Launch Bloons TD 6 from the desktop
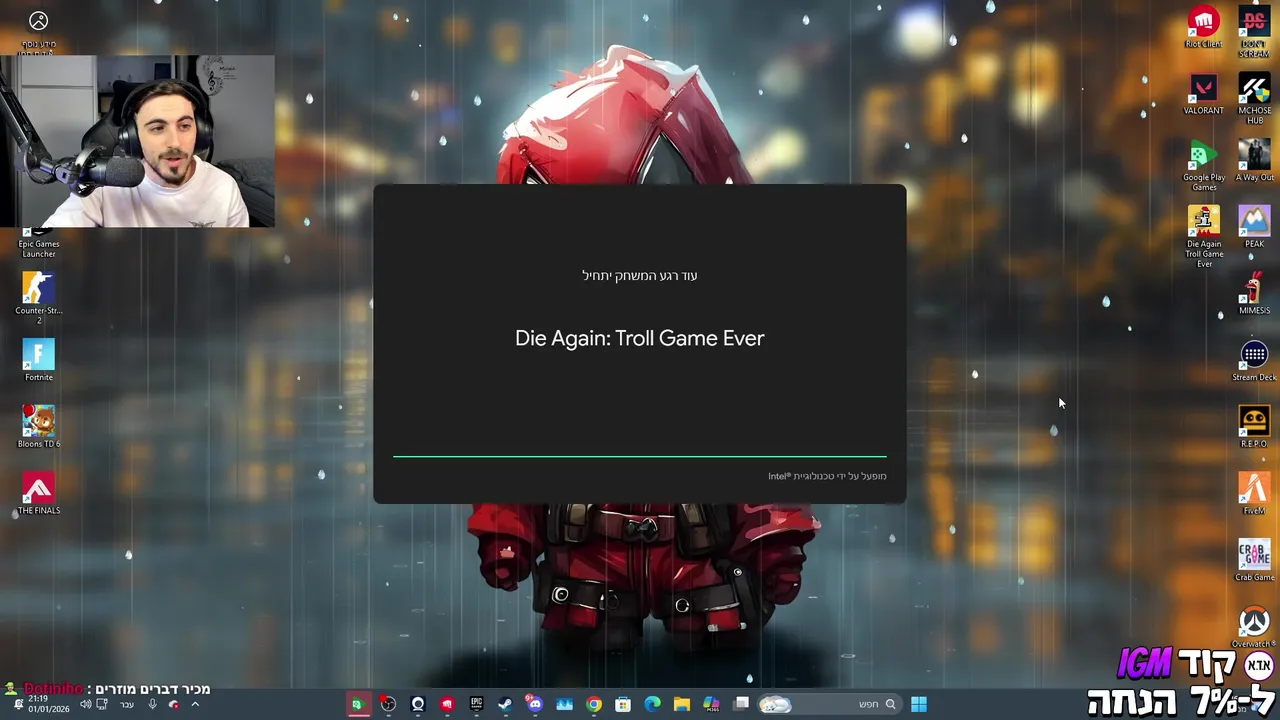This screenshot has width=1280, height=720. (x=39, y=427)
